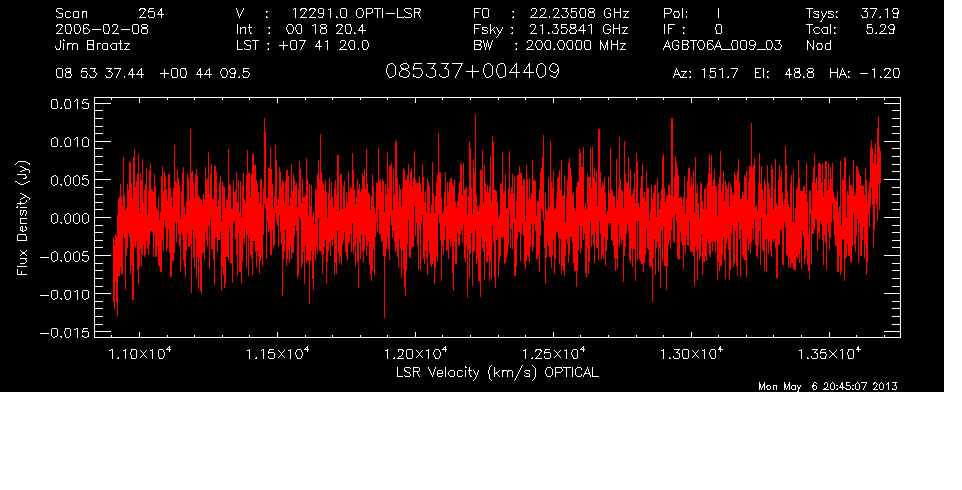962x490 pixels.
Task: Click coordinates 08 53 37.44 +00 44 09.5
Action: click(153, 74)
